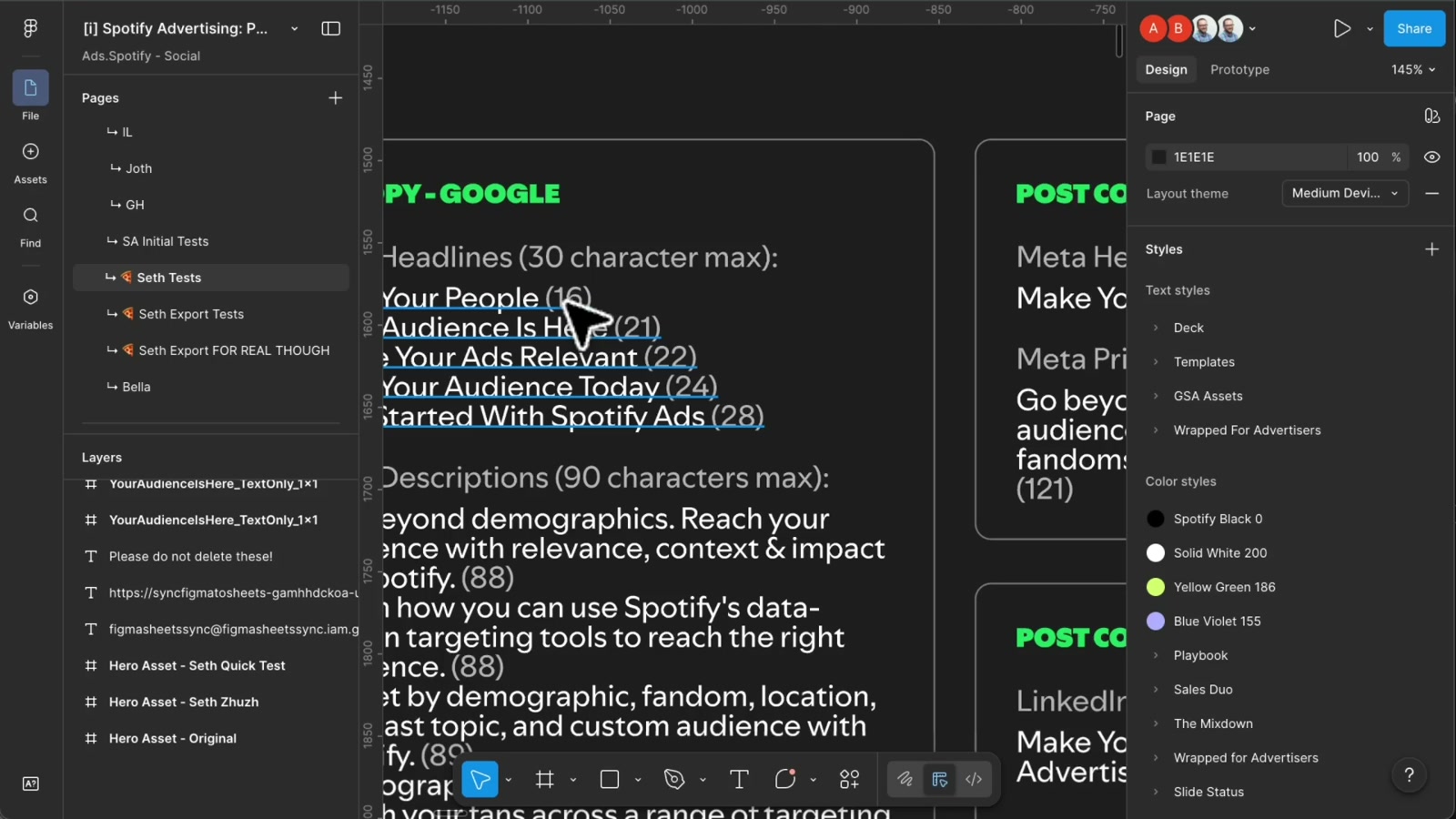The image size is (1456, 819).
Task: Open the Actions components tool
Action: pyautogui.click(x=849, y=779)
